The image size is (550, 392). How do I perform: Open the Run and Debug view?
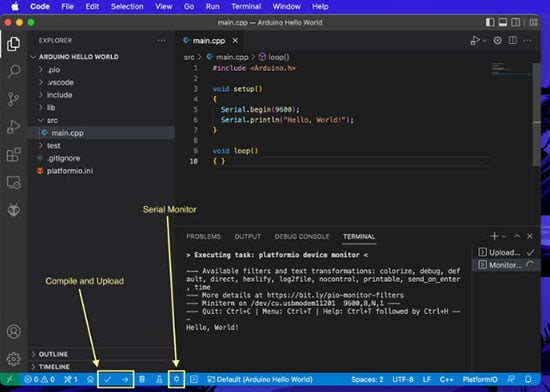(x=14, y=127)
